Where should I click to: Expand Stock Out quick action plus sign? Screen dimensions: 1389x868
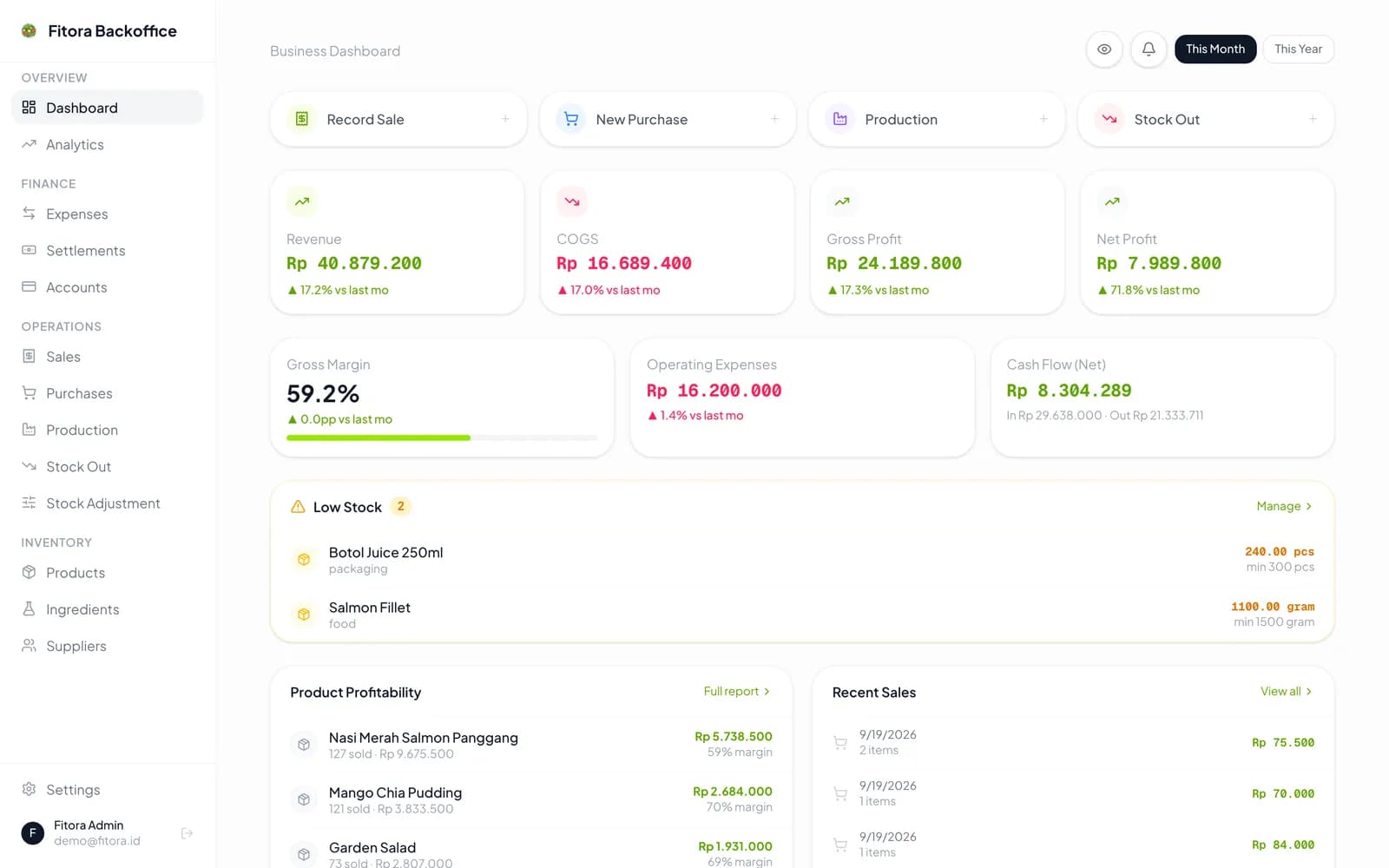point(1313,119)
